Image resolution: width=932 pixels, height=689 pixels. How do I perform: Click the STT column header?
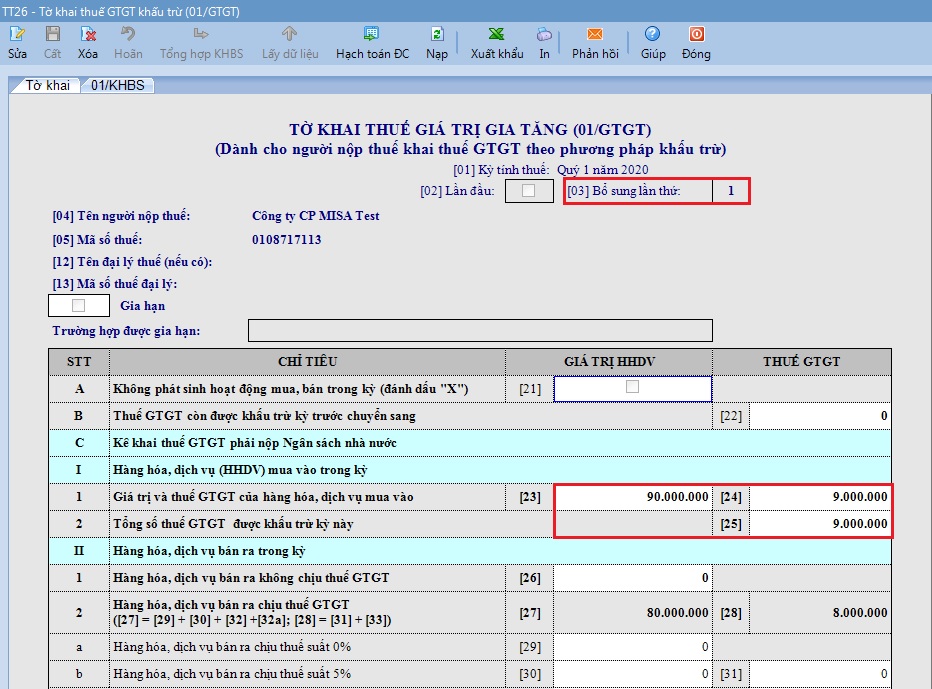coord(79,361)
